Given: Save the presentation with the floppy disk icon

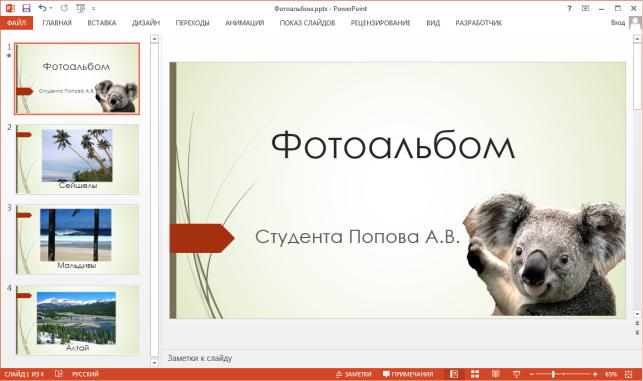Looking at the screenshot, I should [x=26, y=8].
